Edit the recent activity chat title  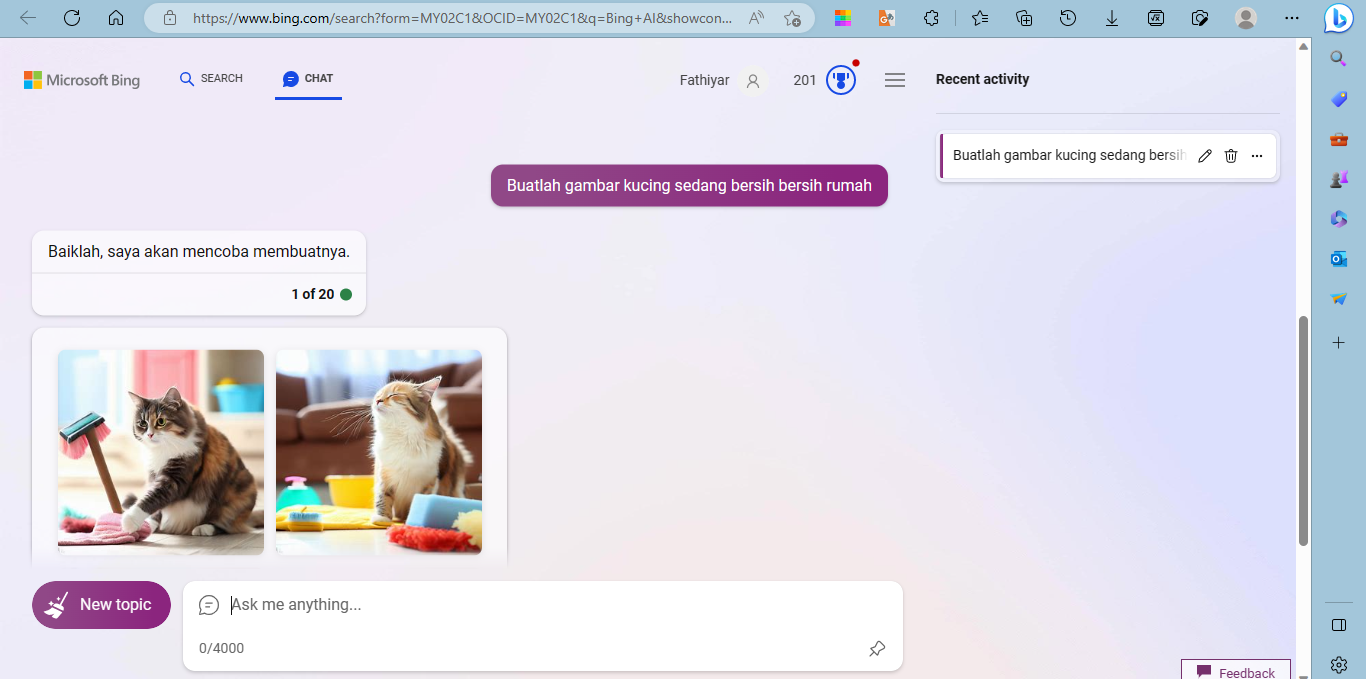1205,156
